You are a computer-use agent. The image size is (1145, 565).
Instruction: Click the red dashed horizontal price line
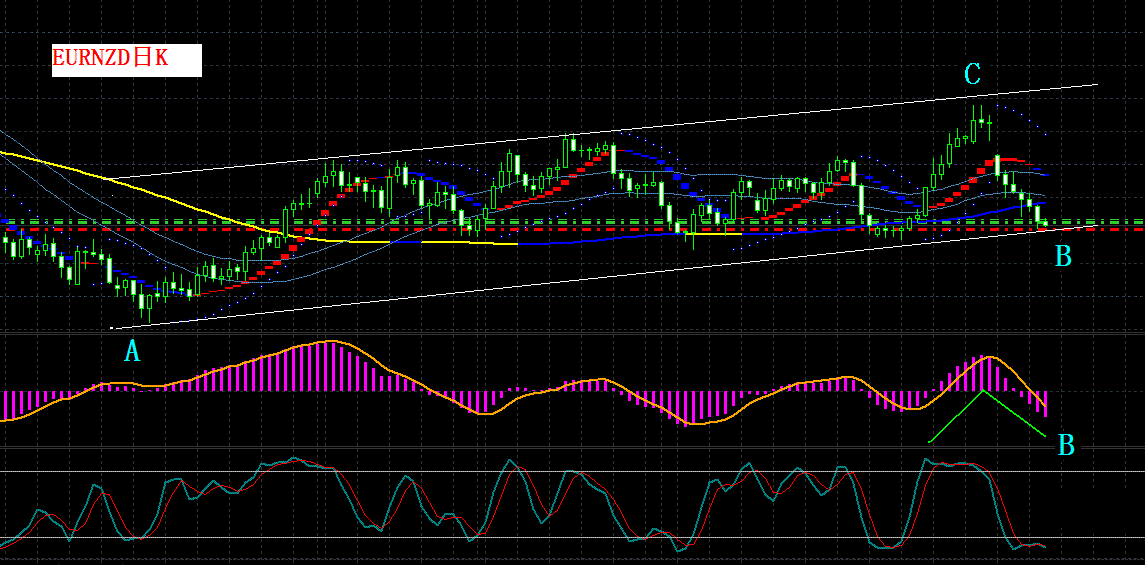(x=572, y=229)
